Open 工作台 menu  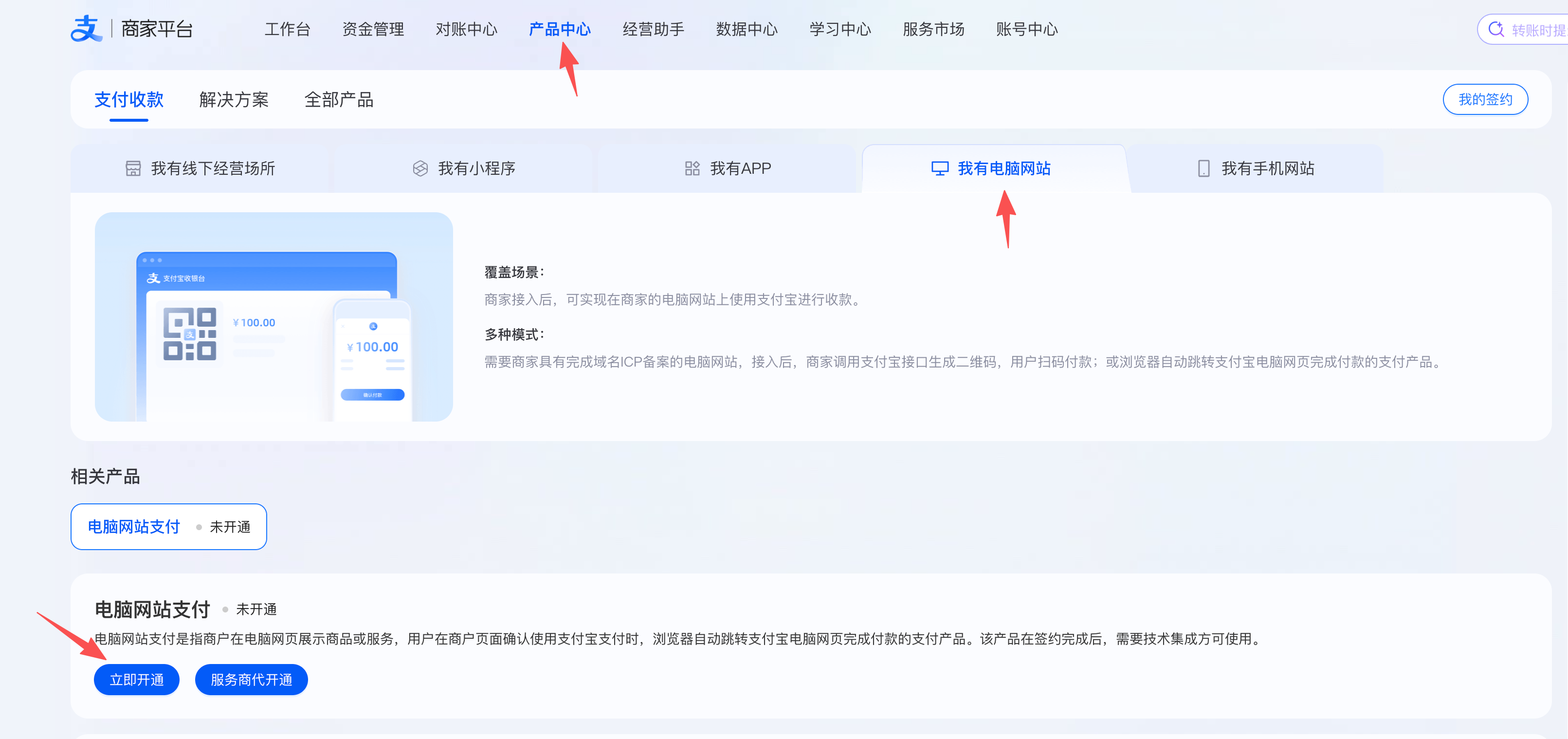[x=287, y=29]
